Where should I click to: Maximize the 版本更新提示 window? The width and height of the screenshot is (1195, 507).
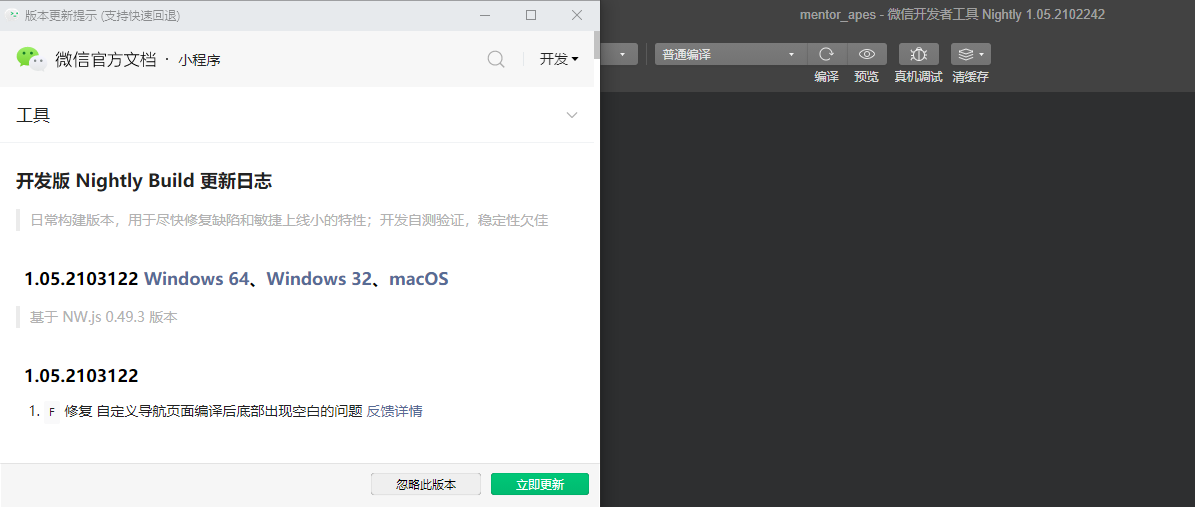531,15
